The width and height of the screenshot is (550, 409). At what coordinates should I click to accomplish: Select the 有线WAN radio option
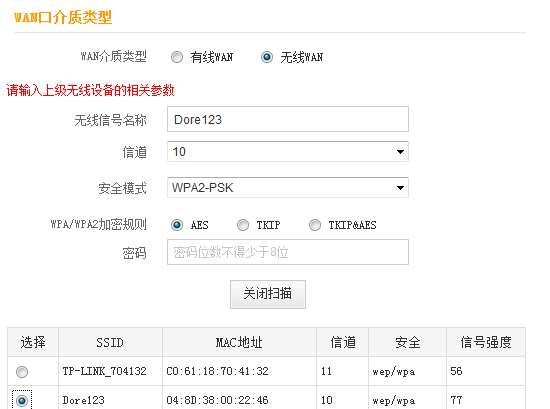click(x=177, y=57)
